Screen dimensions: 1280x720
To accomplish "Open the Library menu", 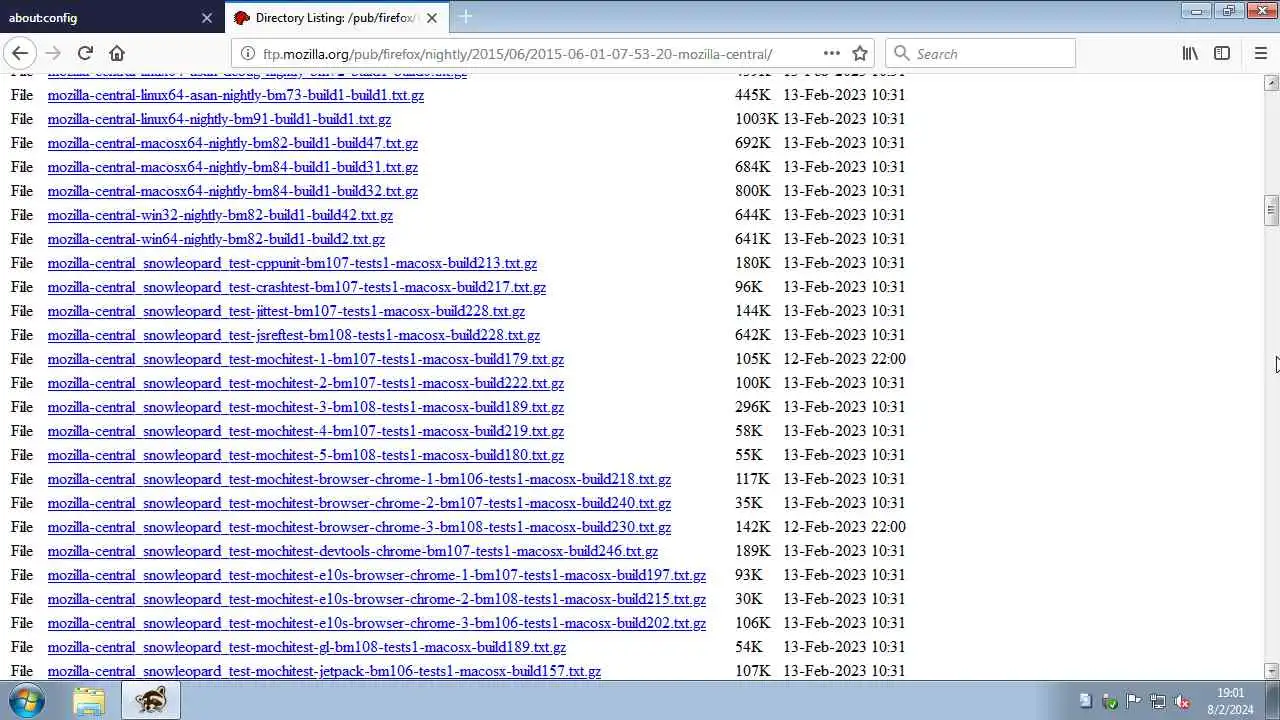I will pos(1190,53).
